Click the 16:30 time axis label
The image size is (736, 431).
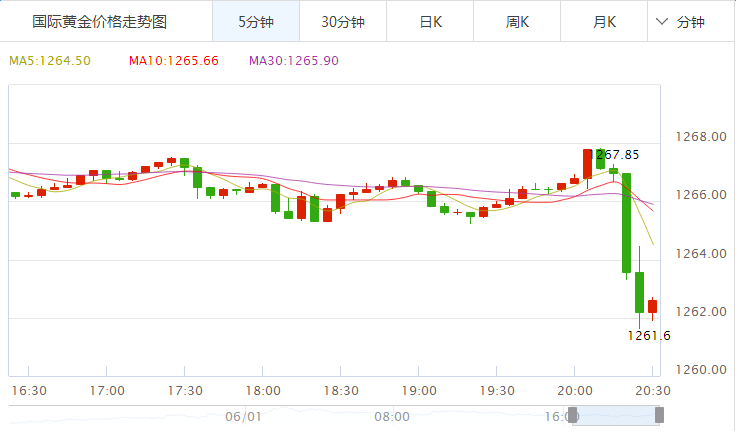[29, 391]
